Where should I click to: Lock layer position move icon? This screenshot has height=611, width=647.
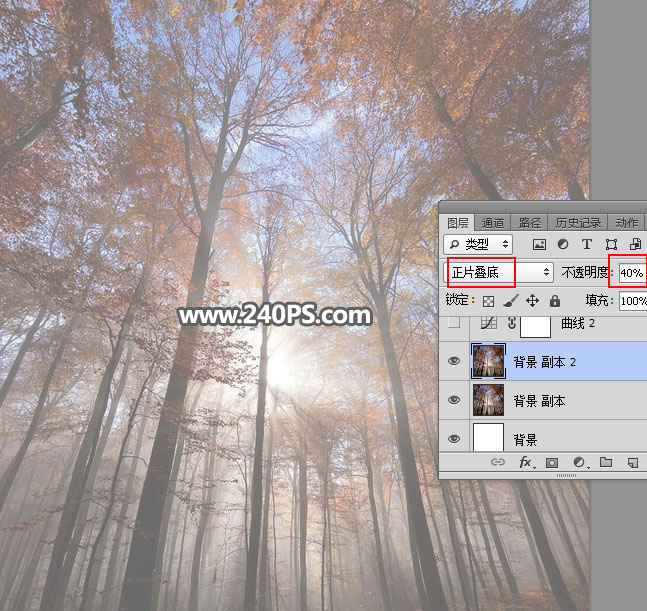coord(532,301)
